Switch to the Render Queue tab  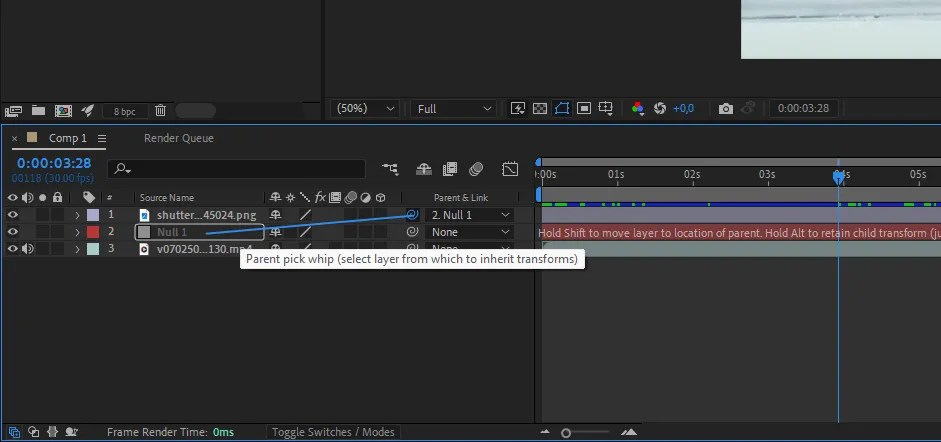178,138
